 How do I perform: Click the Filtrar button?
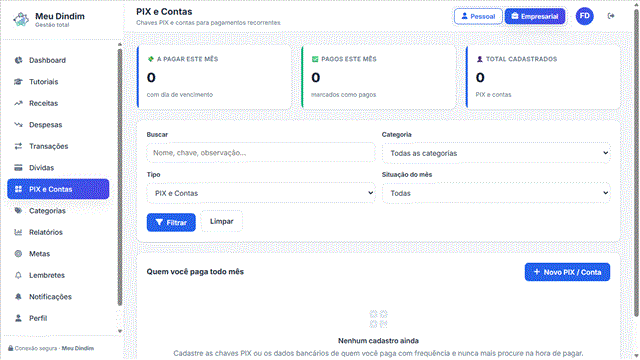pos(171,222)
